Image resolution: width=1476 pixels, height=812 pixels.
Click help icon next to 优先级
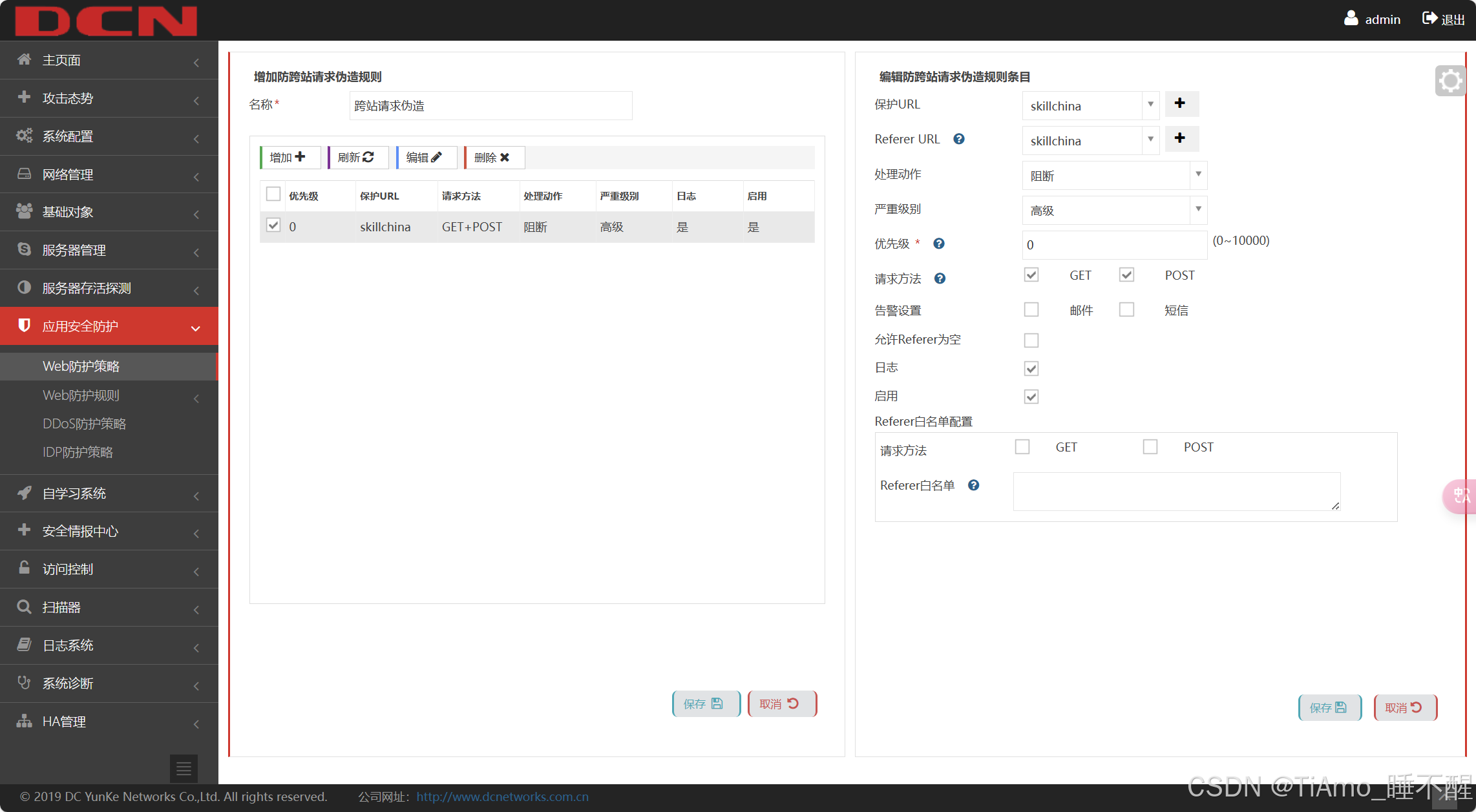pyautogui.click(x=939, y=244)
